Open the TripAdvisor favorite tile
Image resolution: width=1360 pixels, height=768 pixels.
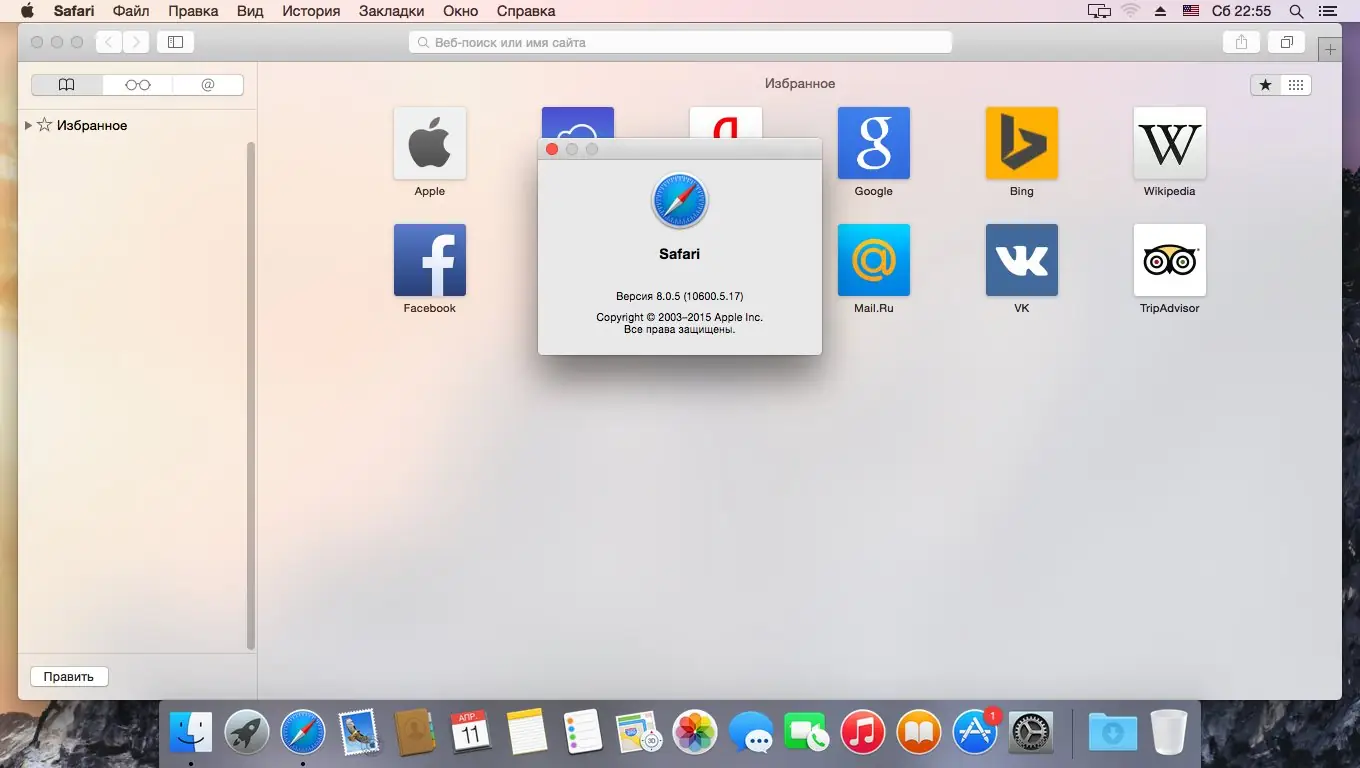pyautogui.click(x=1170, y=260)
